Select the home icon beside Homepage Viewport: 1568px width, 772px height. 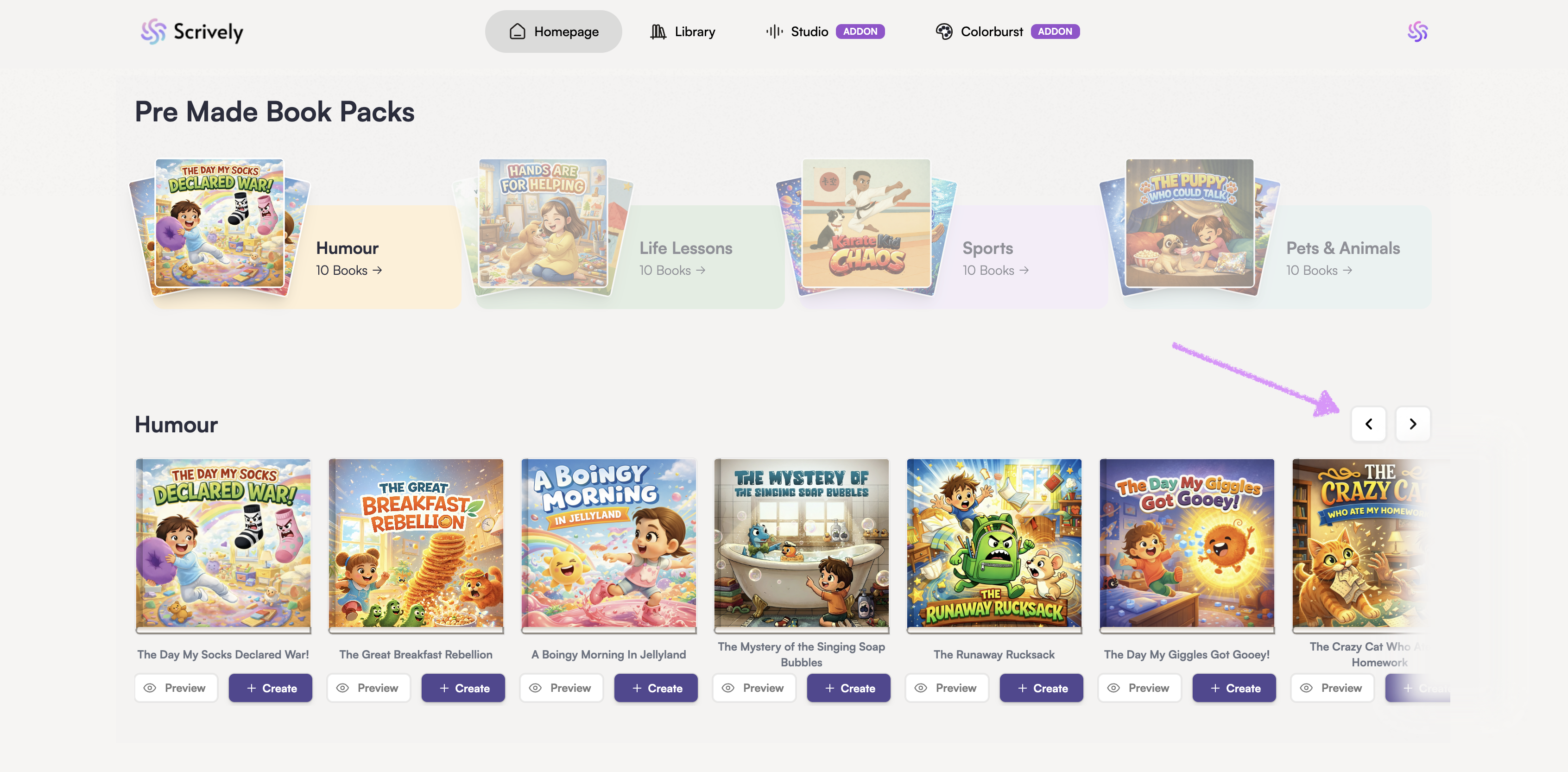tap(516, 31)
